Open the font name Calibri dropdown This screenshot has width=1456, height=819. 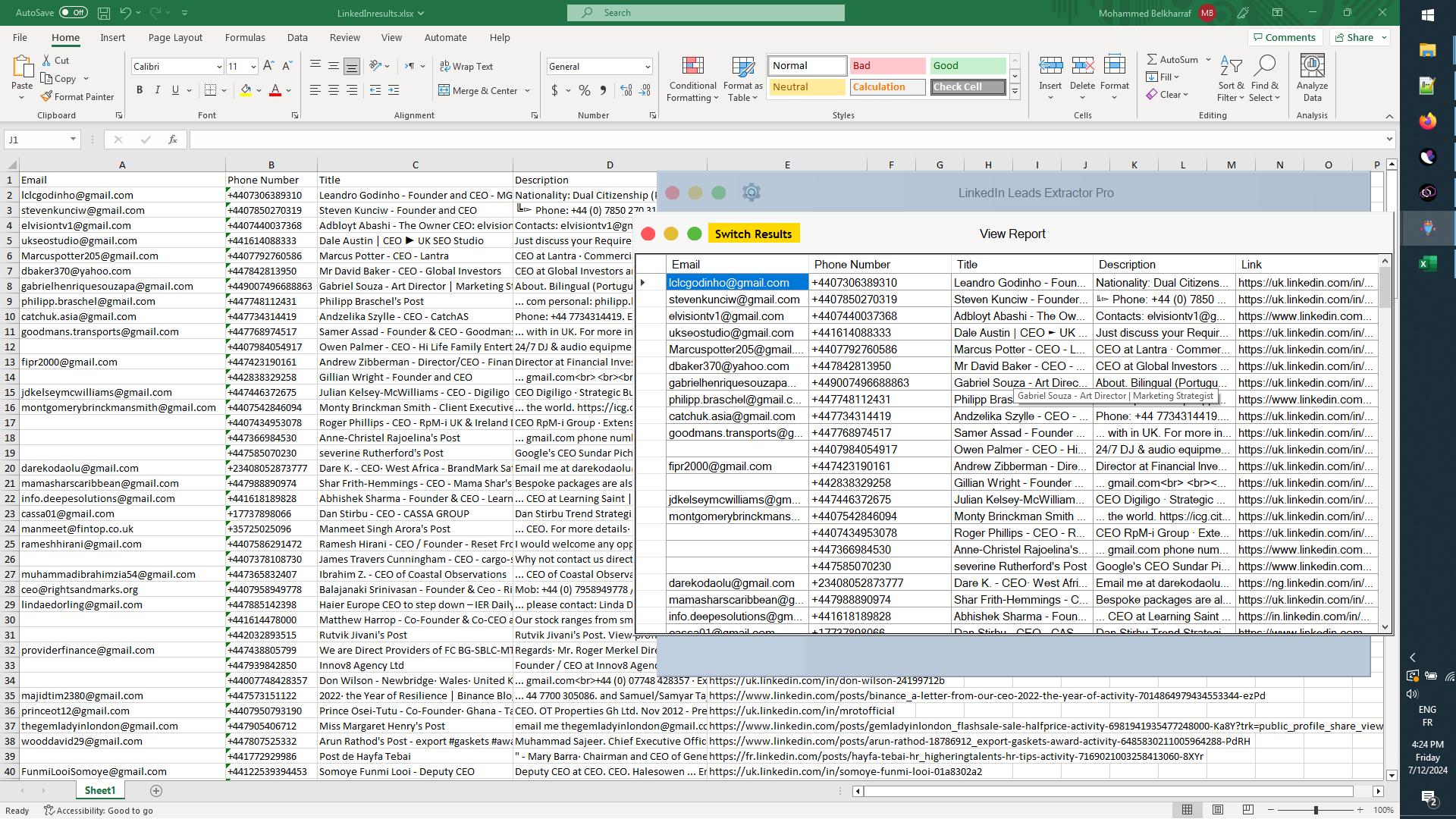(x=219, y=67)
